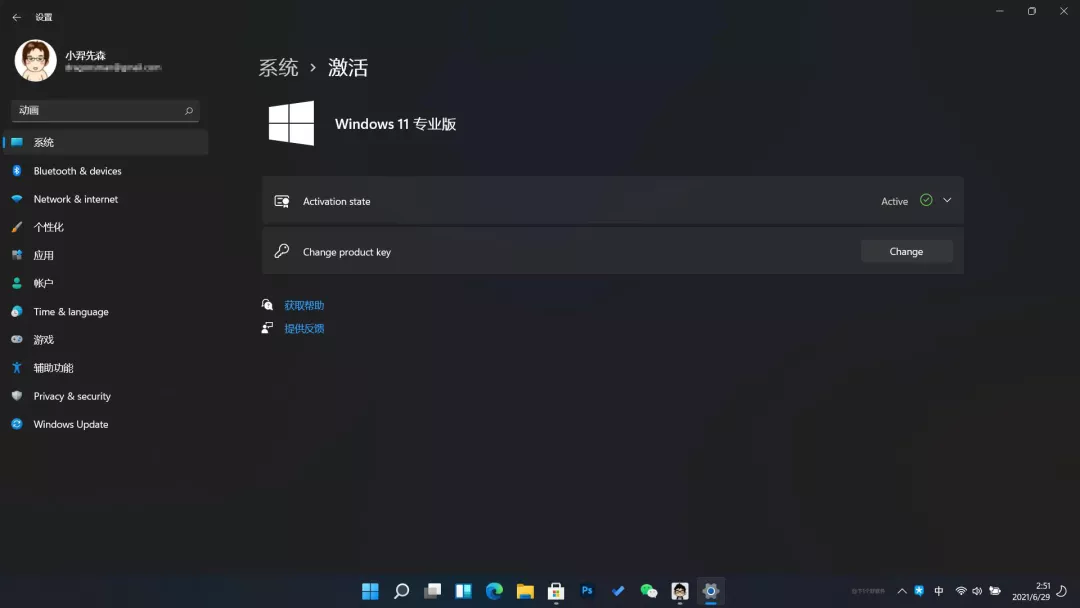This screenshot has width=1080, height=608.
Task: Click the settings search field showing 动画
Action: click(x=105, y=110)
